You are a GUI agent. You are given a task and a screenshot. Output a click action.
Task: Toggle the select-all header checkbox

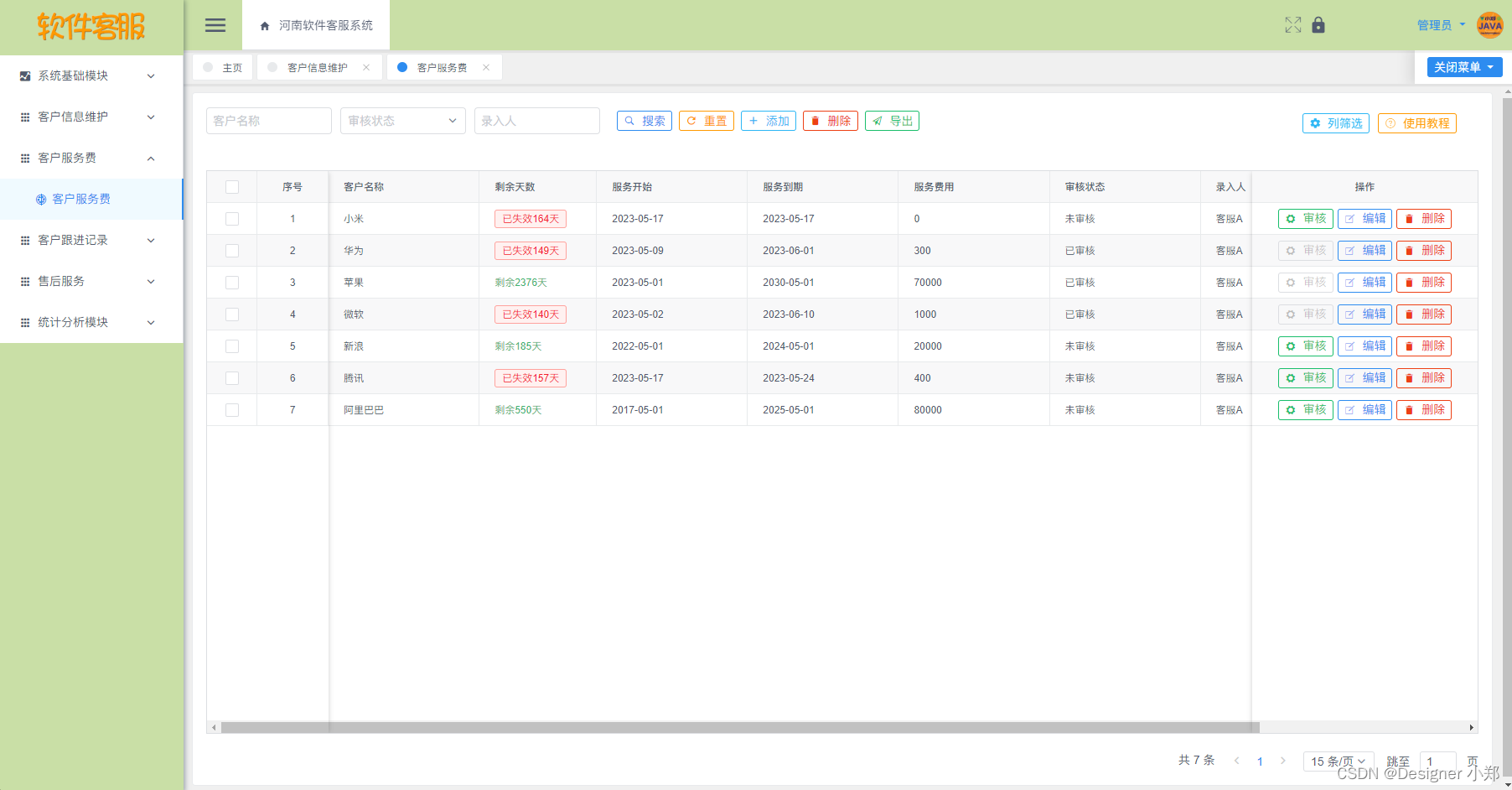[232, 187]
